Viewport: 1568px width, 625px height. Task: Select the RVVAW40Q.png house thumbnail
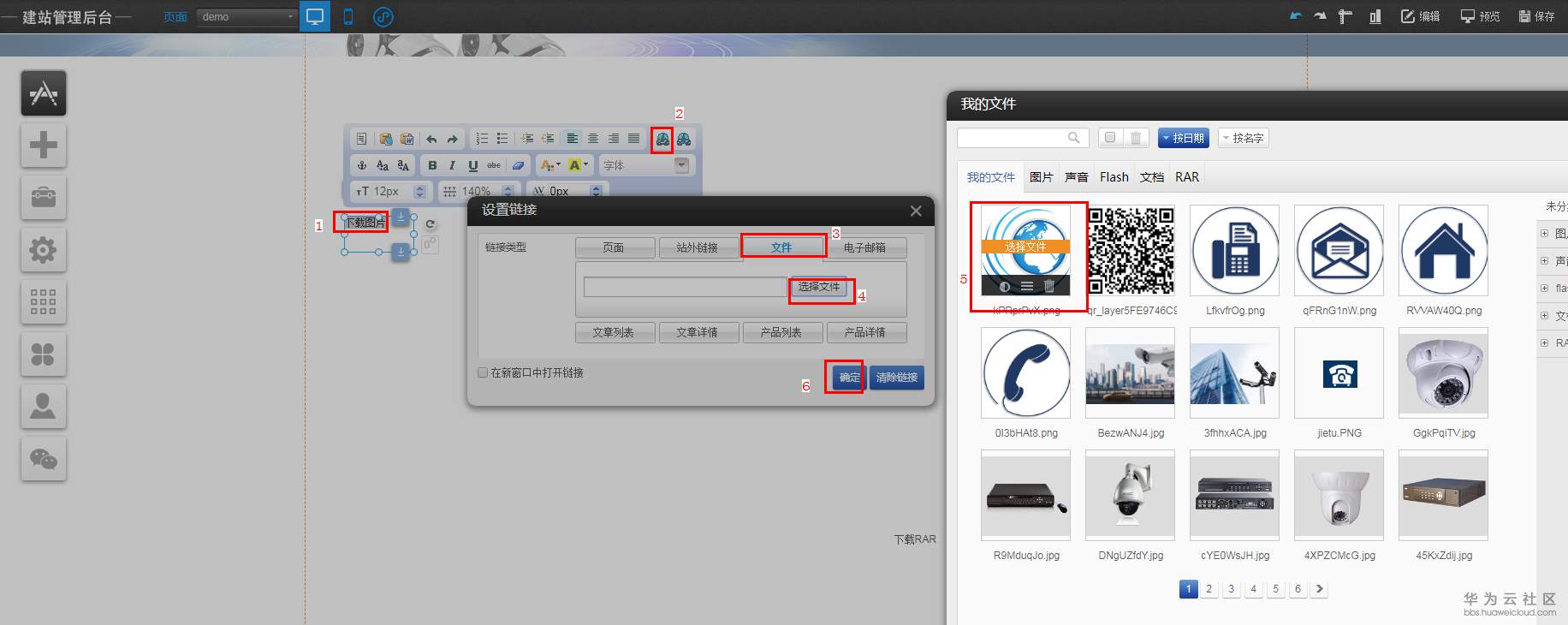pos(1444,250)
